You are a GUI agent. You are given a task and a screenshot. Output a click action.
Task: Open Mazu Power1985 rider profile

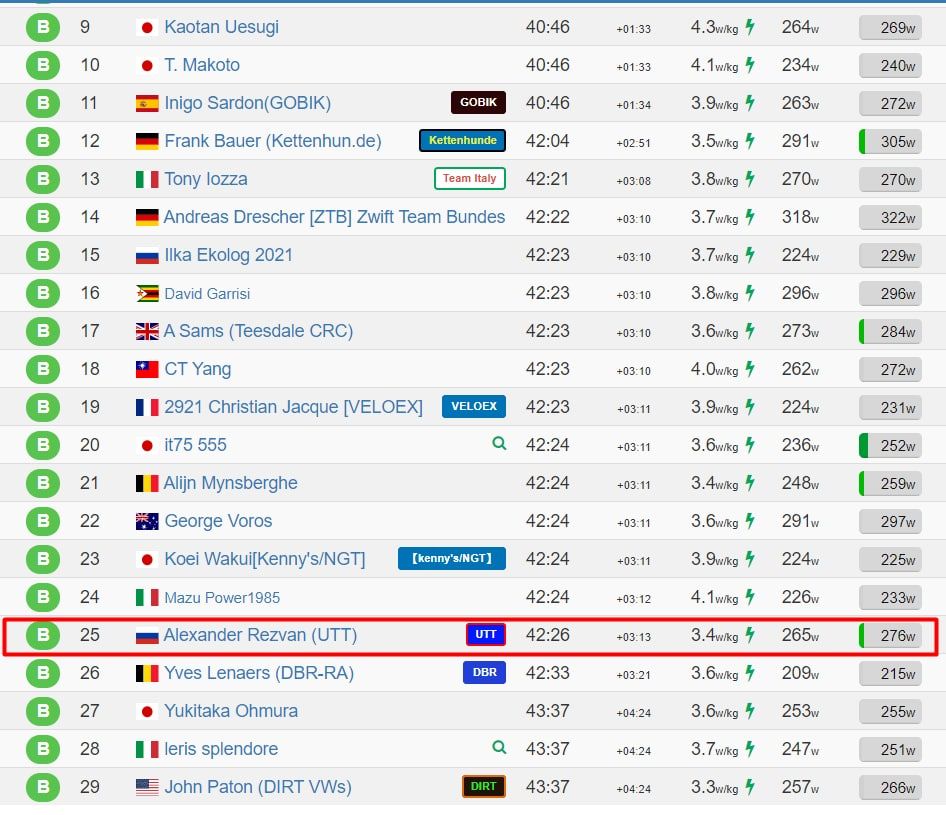click(222, 598)
